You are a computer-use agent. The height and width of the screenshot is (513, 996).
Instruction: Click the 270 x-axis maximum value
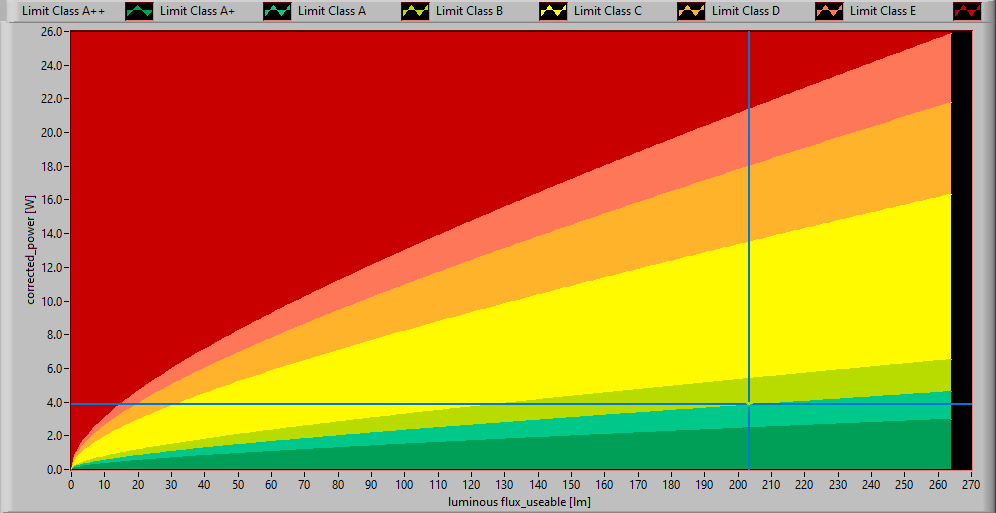tap(970, 484)
